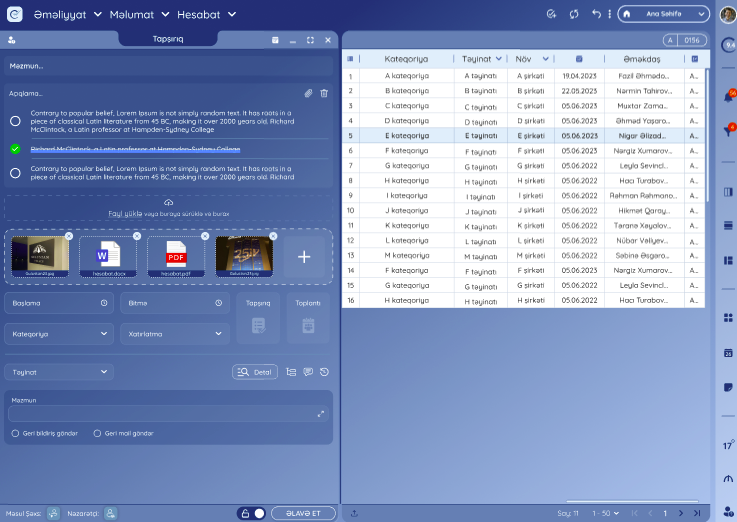Viewport: 737px width, 522px height.
Task: Click the history clock icon beside Detal
Action: click(324, 372)
